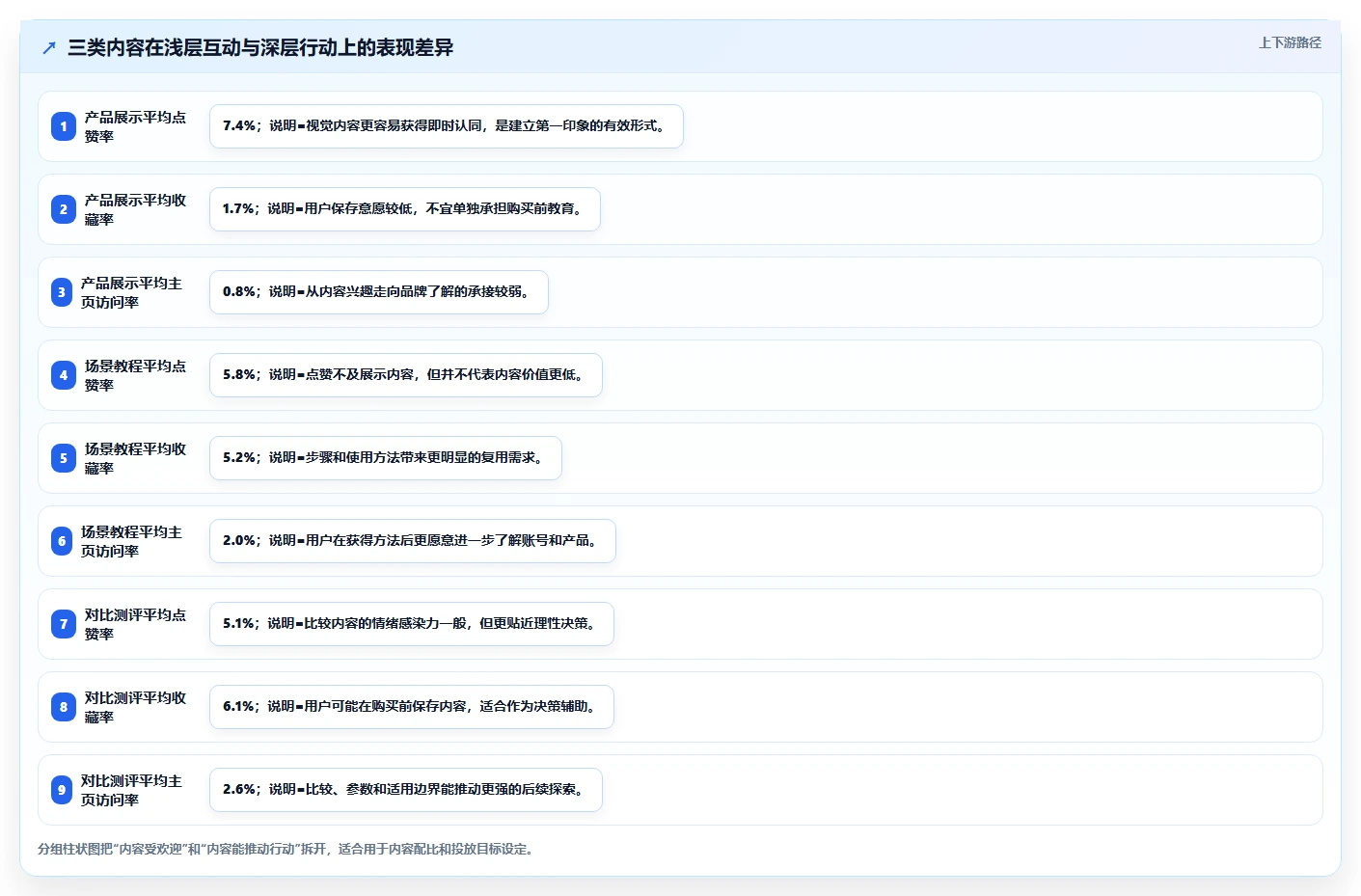
Task: Select the label 对比测评平均主页访问率
Action: pos(131,790)
